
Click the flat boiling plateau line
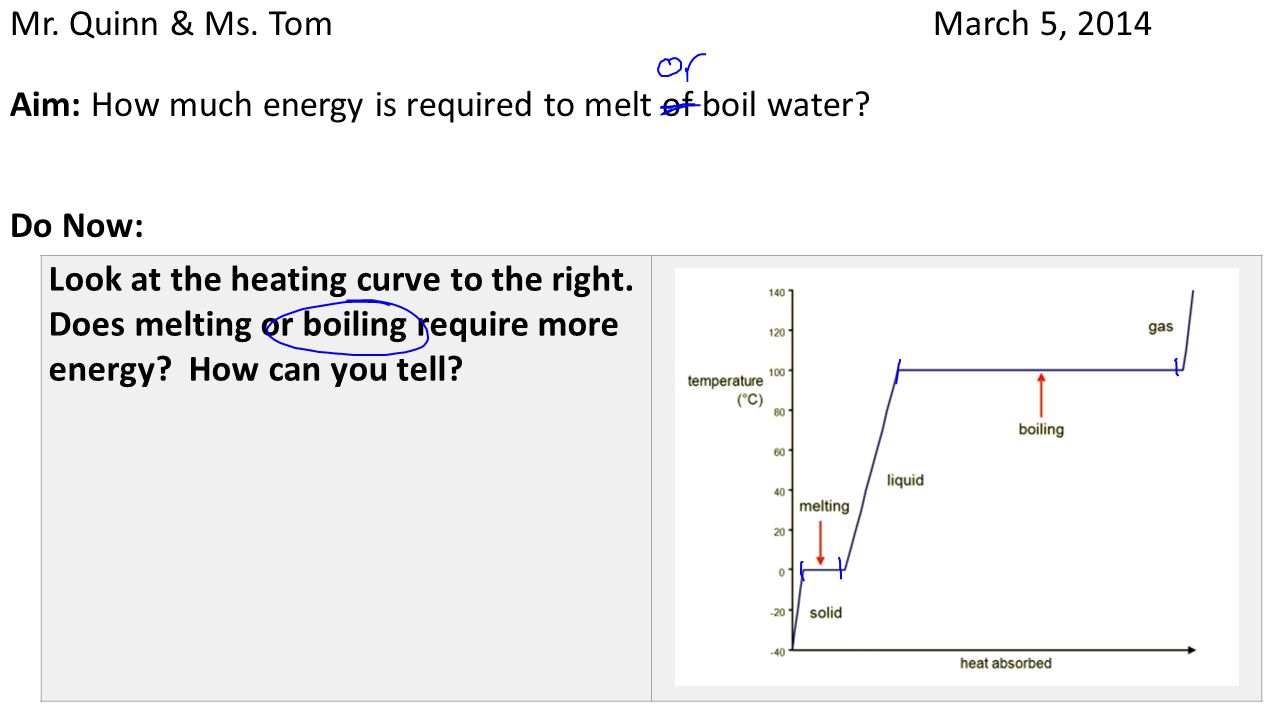point(1038,370)
